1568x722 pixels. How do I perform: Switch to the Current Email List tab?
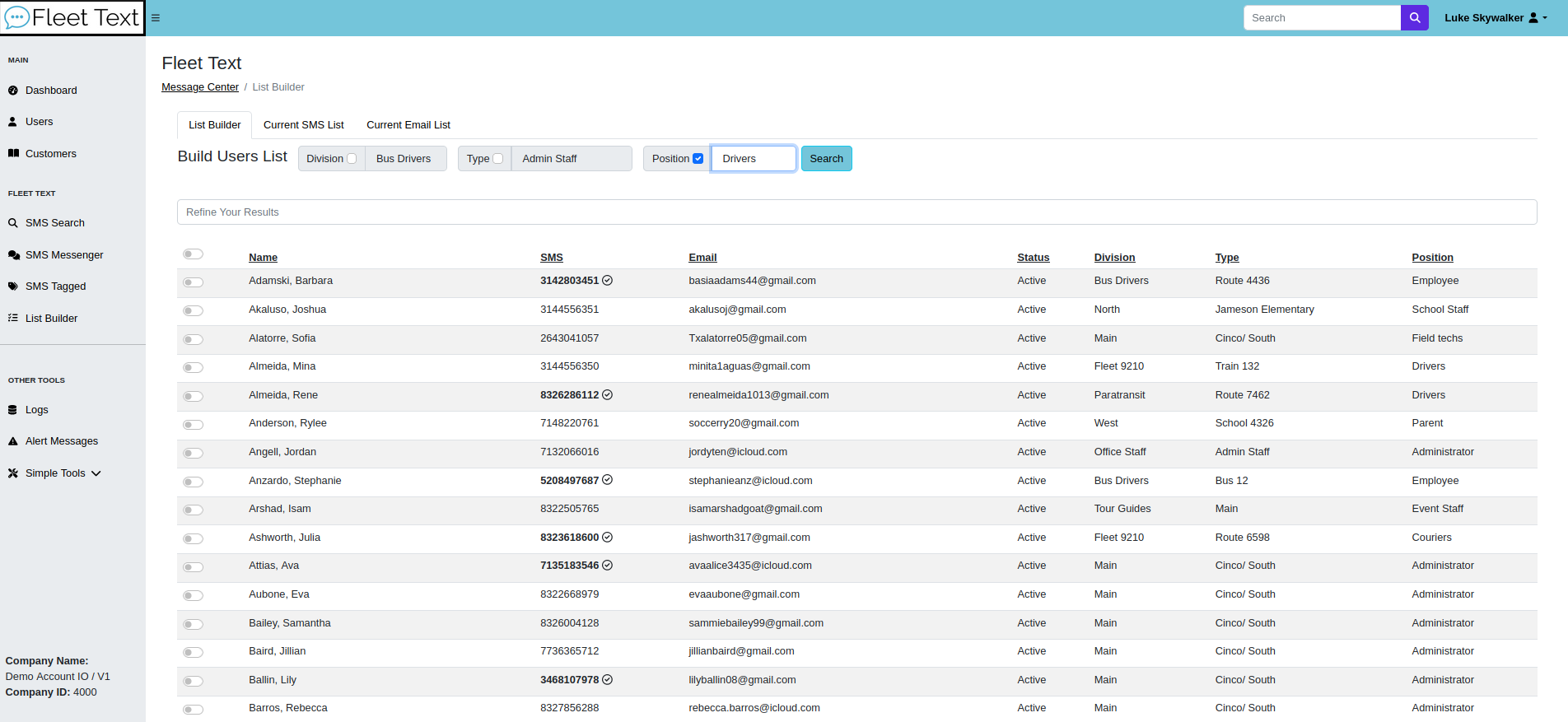pyautogui.click(x=408, y=125)
